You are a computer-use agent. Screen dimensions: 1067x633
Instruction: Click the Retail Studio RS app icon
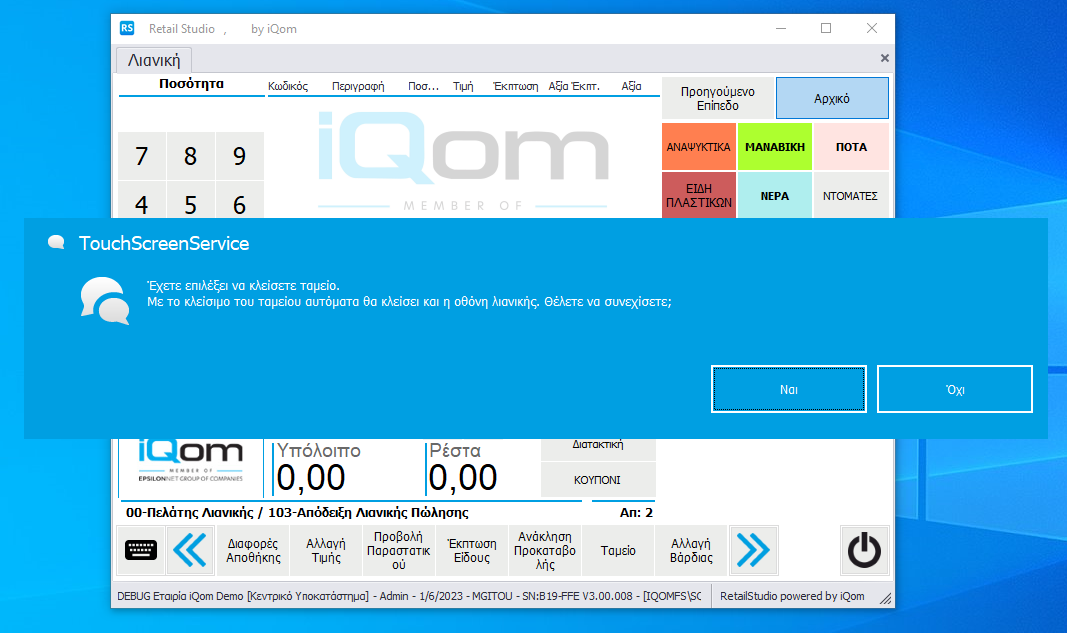(127, 28)
